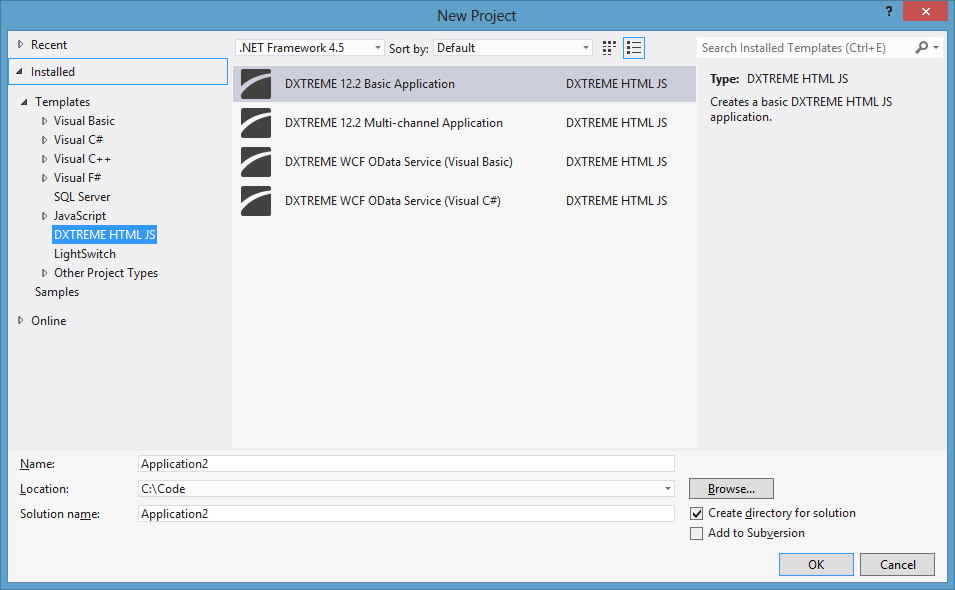Click the Browse... button

(731, 488)
